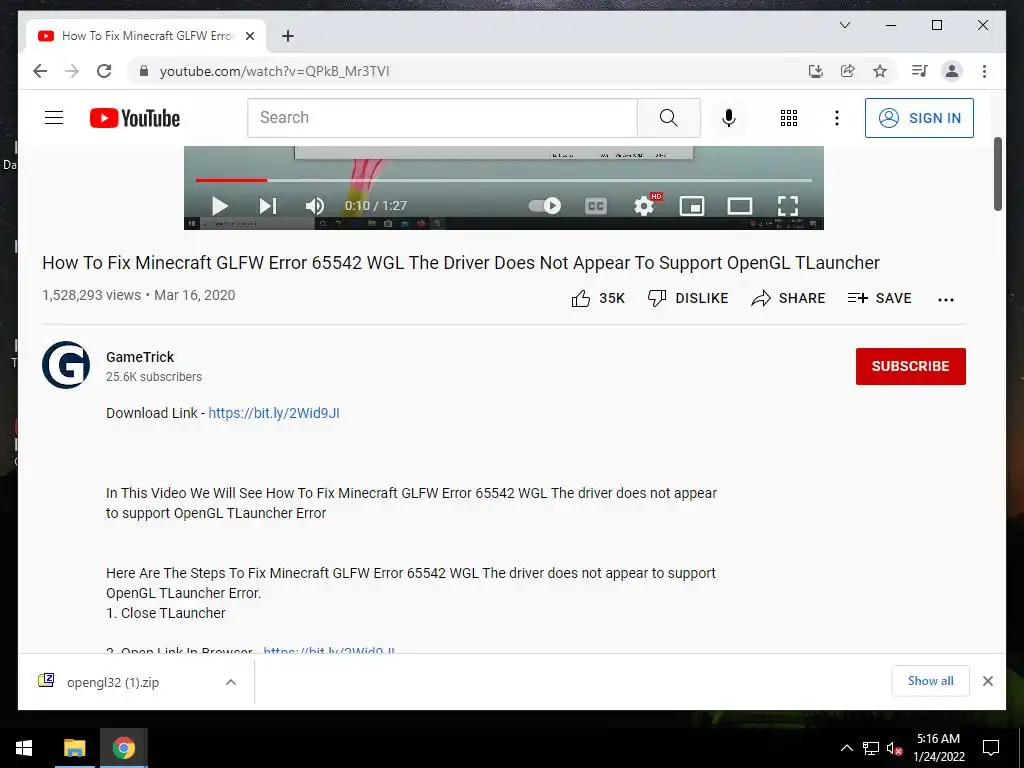Seek along the video progress bar

pos(504,180)
